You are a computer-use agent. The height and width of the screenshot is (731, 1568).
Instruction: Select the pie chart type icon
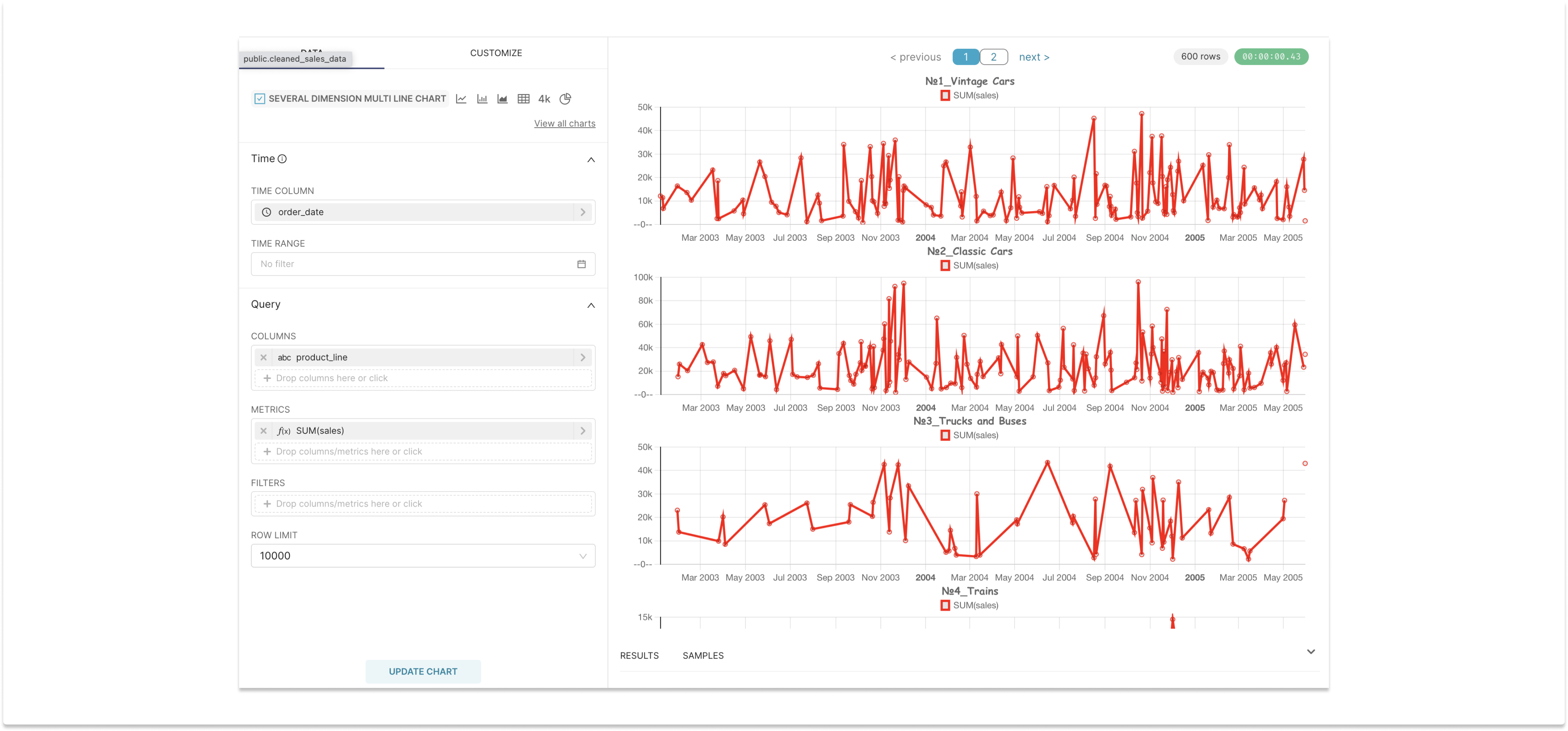[566, 99]
